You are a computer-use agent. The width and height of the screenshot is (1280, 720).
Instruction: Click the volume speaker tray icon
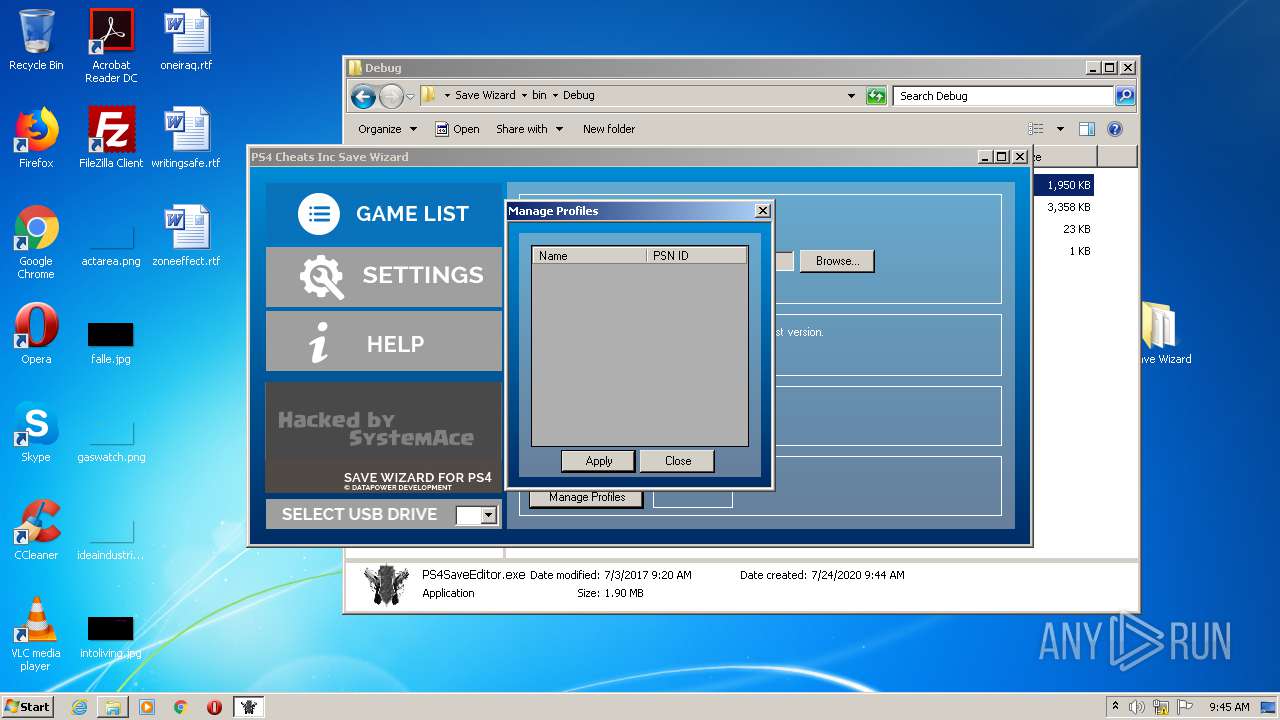1137,707
